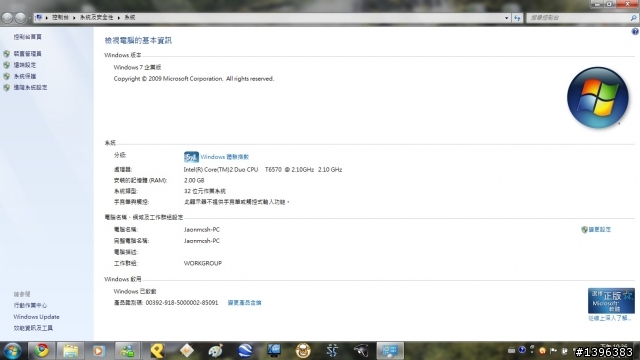The width and height of the screenshot is (640, 360).
Task: Open 系統保護 system protection link
Action: coord(24,76)
